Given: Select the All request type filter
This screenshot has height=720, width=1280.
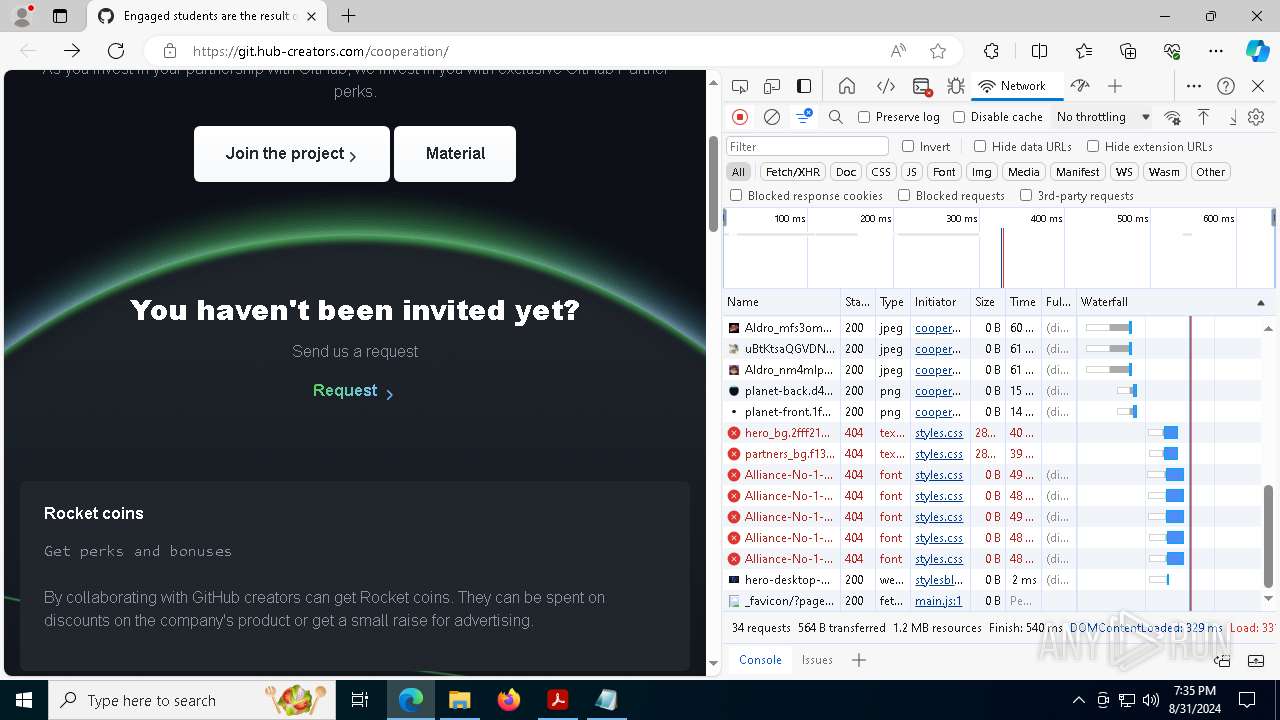Looking at the screenshot, I should tap(738, 172).
